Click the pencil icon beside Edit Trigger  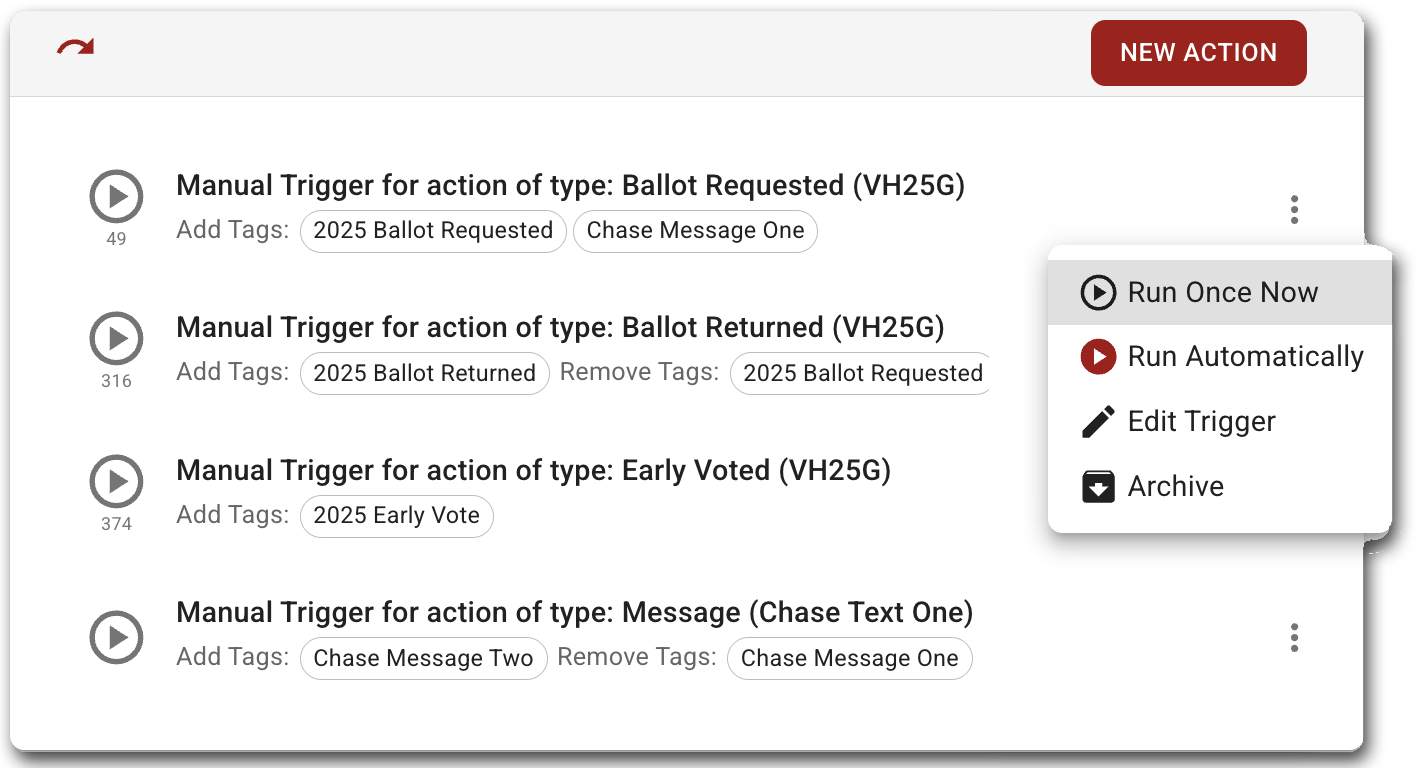tap(1098, 421)
